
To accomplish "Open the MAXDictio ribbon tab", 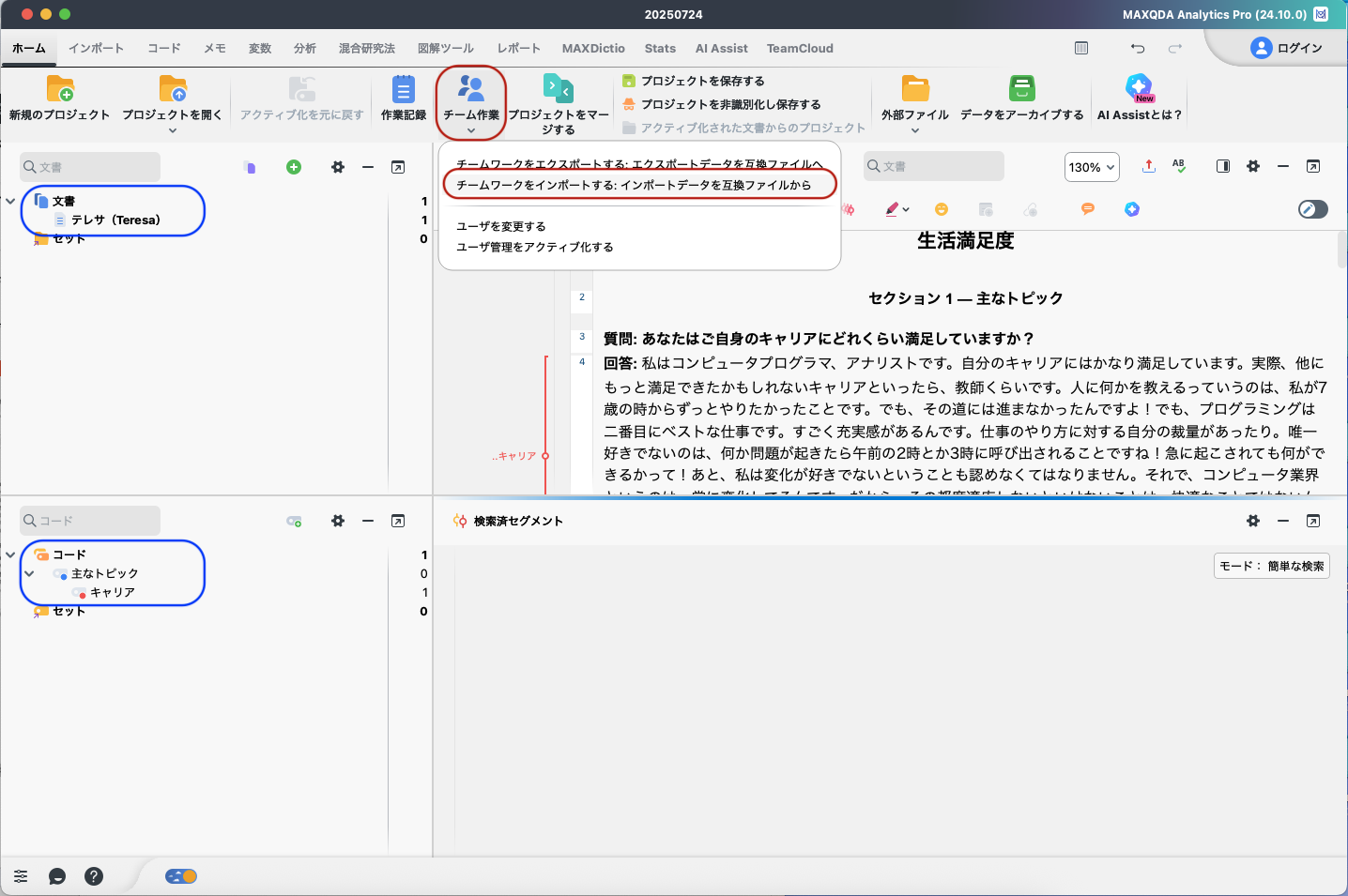I will click(x=593, y=48).
